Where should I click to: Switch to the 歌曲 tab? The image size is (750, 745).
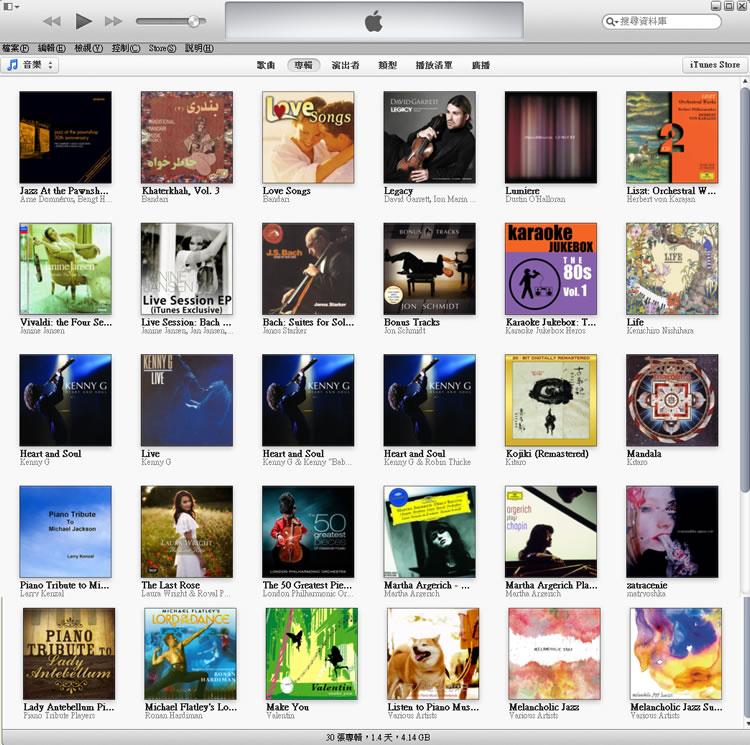point(266,66)
